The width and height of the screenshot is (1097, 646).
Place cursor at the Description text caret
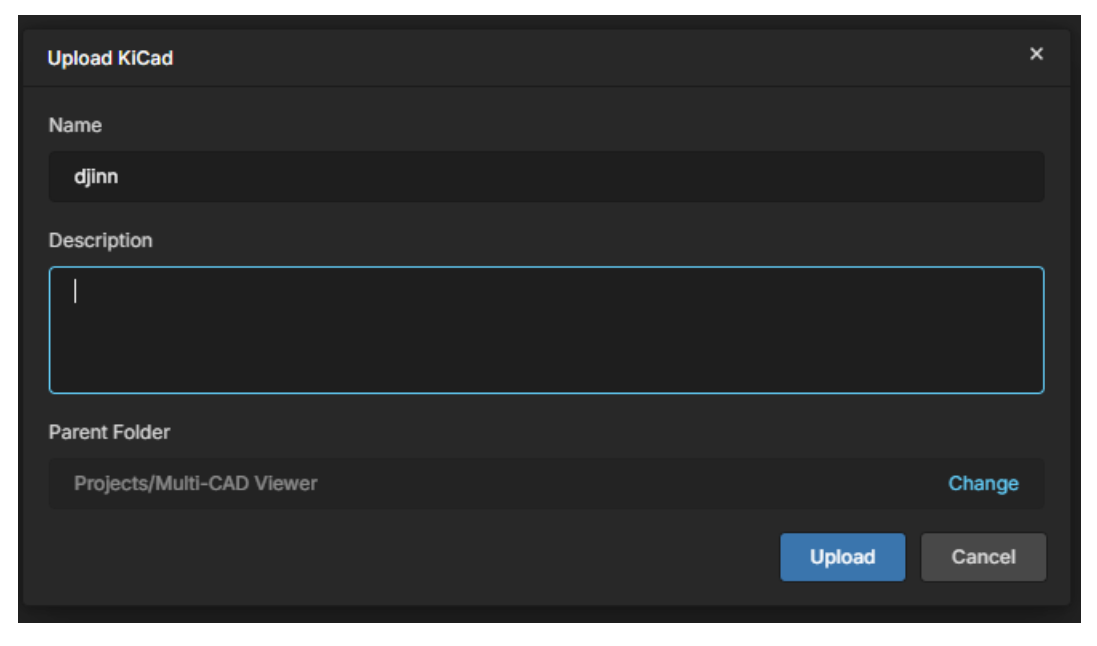pos(76,291)
